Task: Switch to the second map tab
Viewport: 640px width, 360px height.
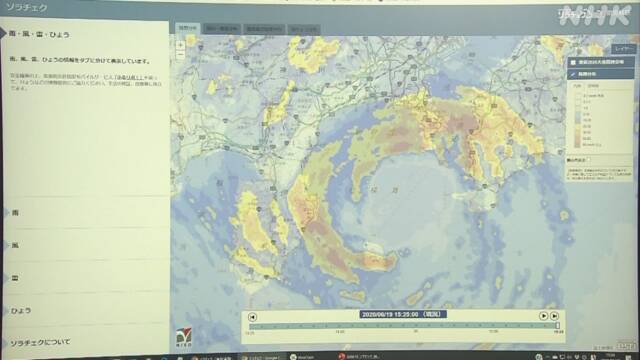Action: pos(221,29)
